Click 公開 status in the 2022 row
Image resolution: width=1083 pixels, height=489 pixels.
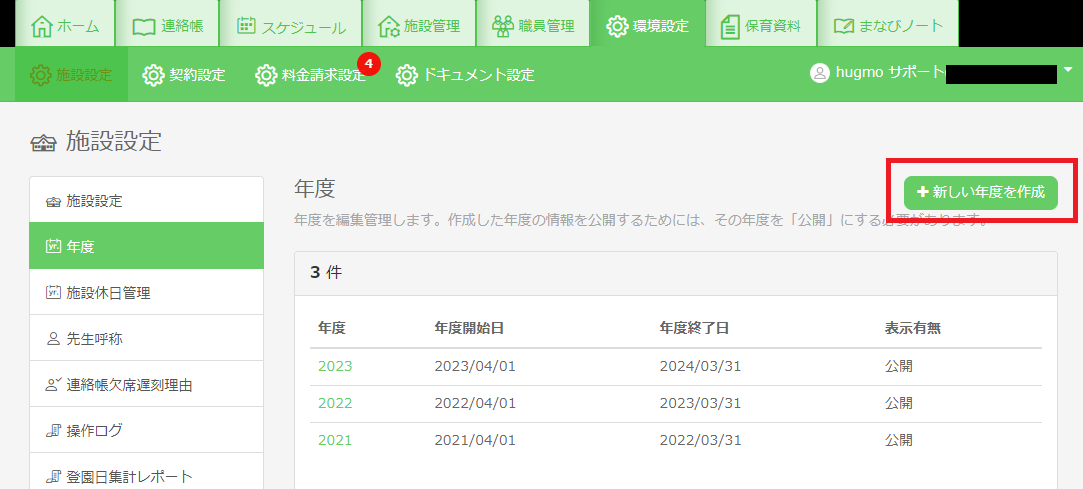[x=899, y=403]
